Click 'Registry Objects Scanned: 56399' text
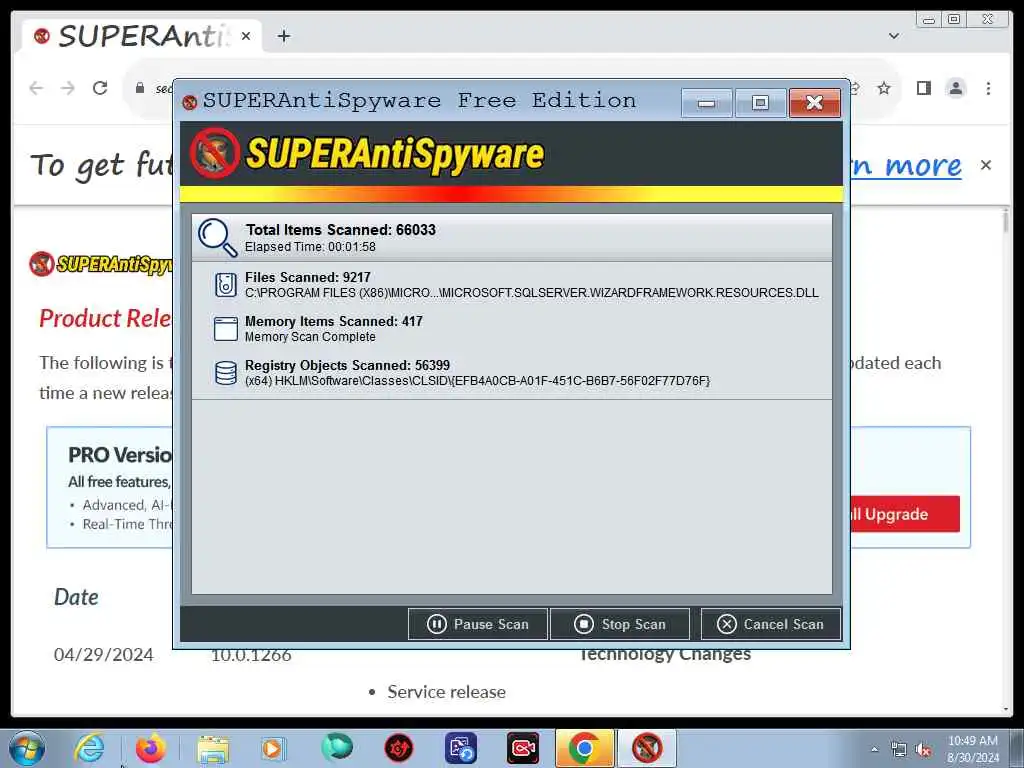The image size is (1024, 768). point(347,366)
